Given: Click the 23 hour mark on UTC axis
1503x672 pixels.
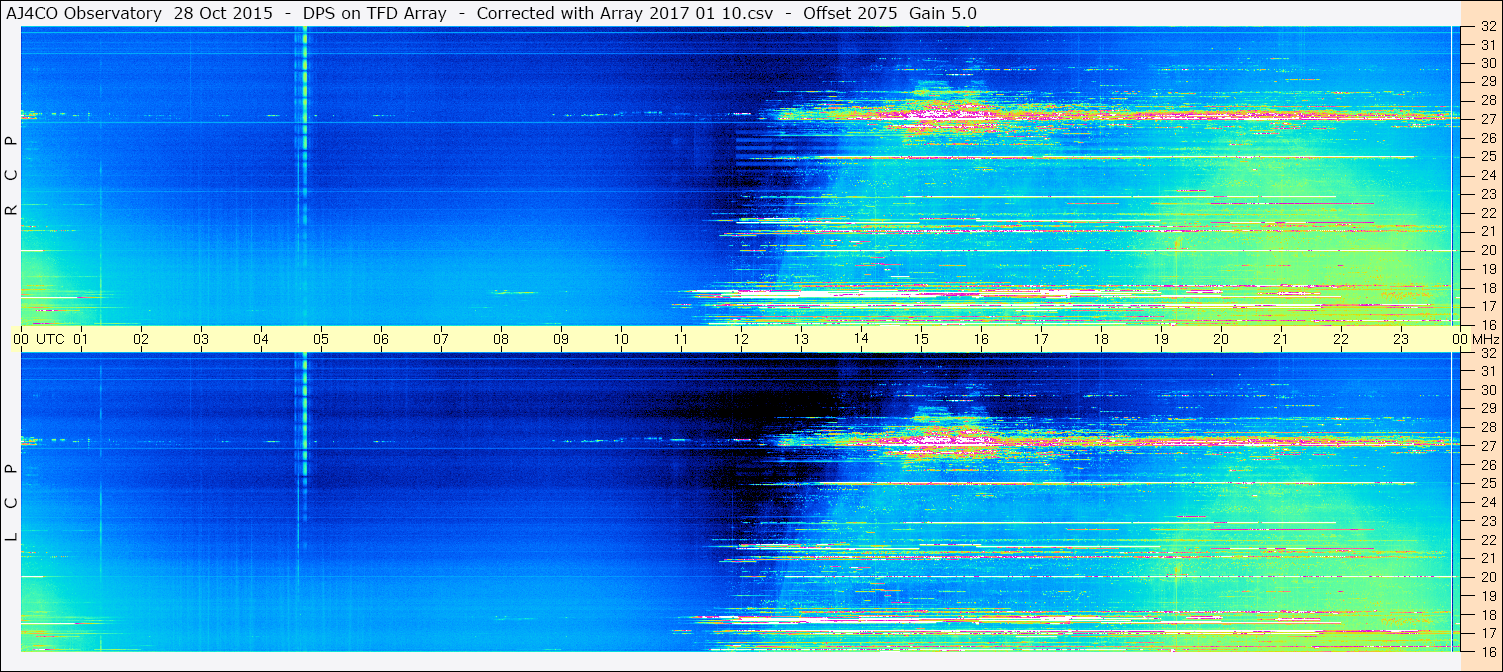Looking at the screenshot, I should pyautogui.click(x=1401, y=339).
